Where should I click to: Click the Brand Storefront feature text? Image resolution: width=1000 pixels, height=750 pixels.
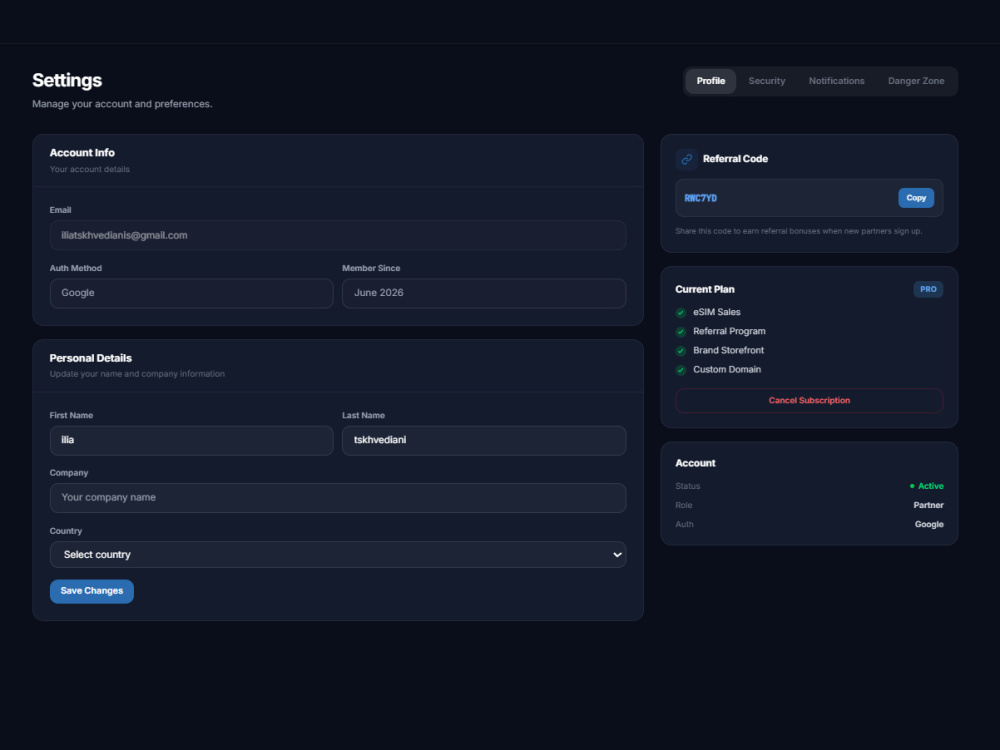(728, 351)
